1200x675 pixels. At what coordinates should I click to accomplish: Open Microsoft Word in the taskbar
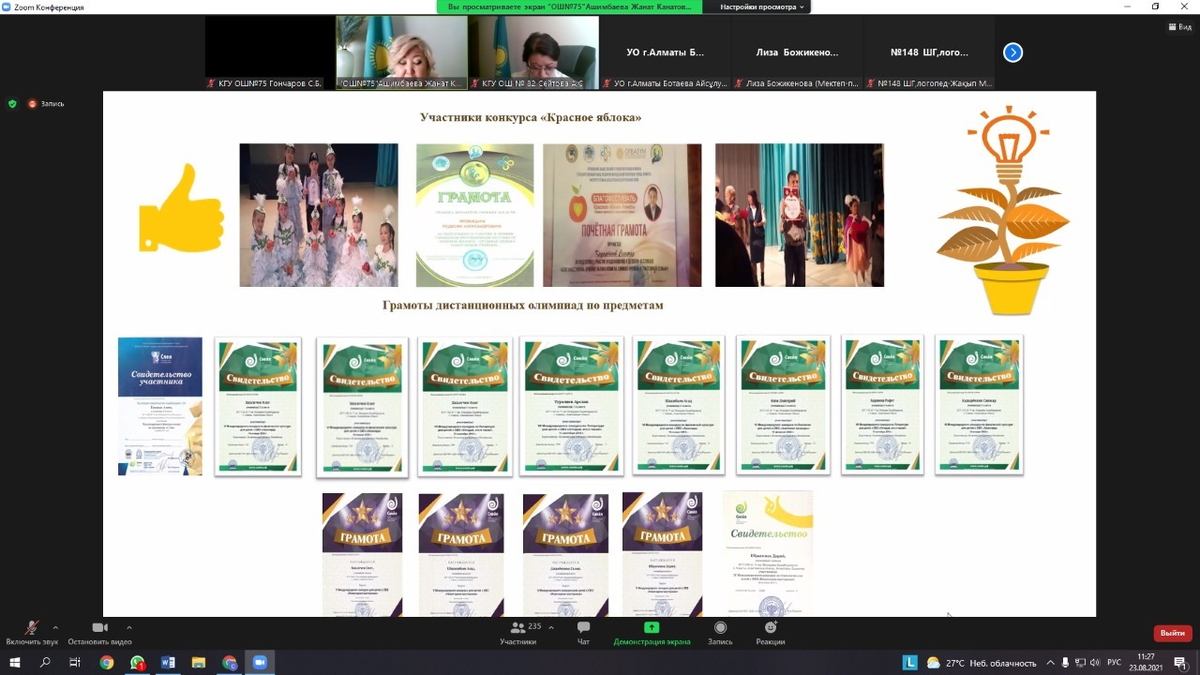[168, 662]
